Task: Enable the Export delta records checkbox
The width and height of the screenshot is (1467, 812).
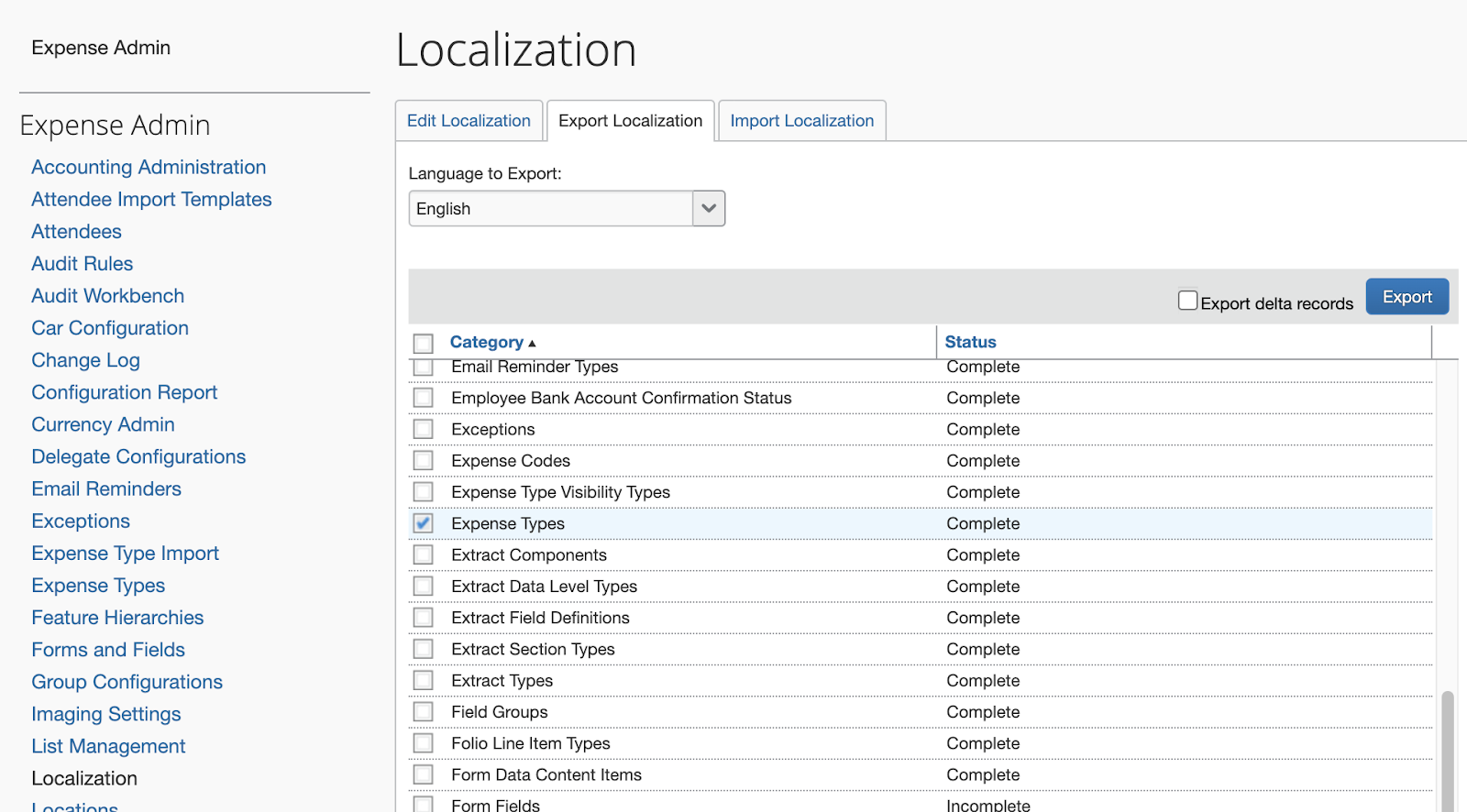Action: point(1187,301)
